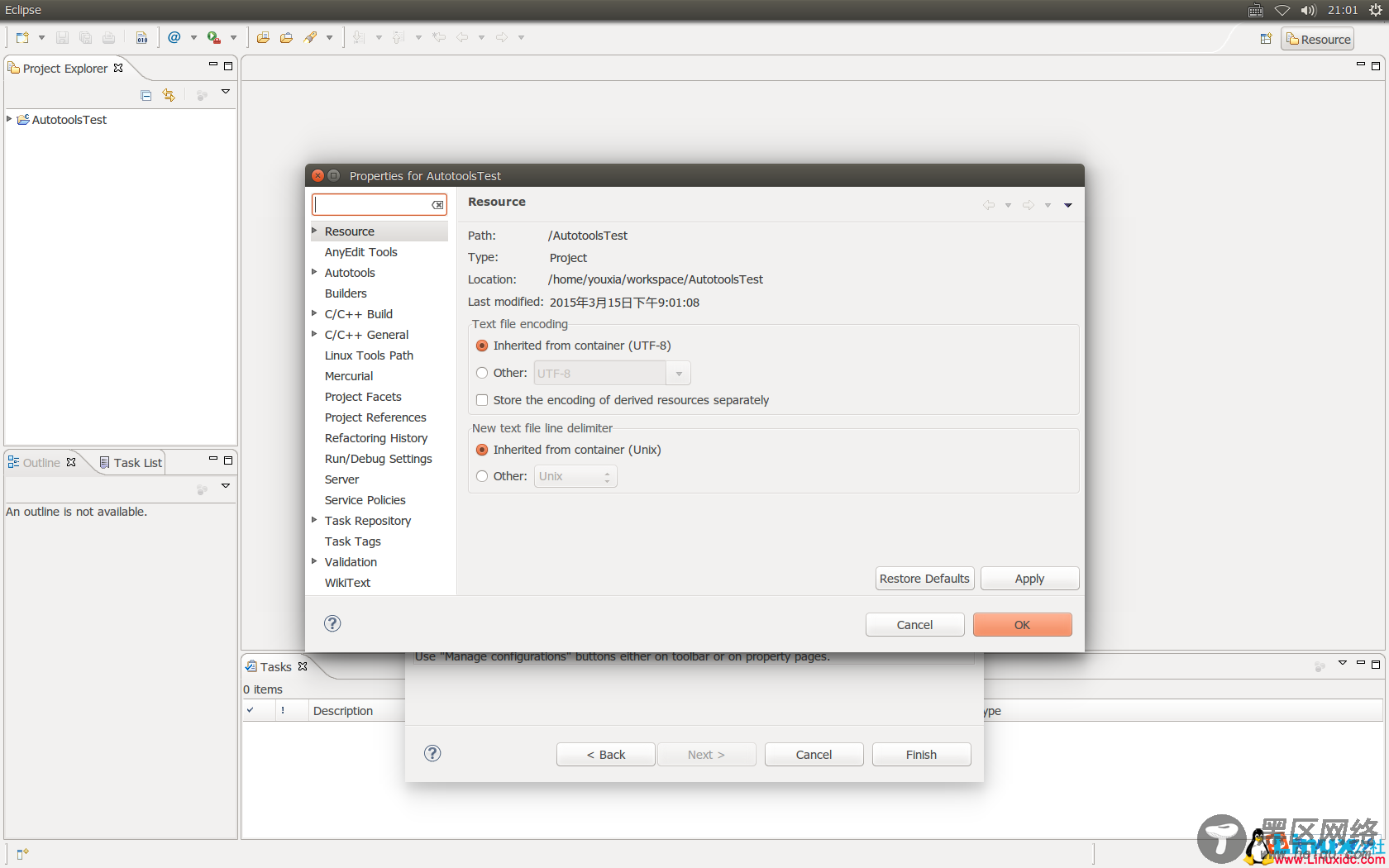Open the New wizard dropdown arrow
This screenshot has height=868, width=1389.
click(41, 38)
